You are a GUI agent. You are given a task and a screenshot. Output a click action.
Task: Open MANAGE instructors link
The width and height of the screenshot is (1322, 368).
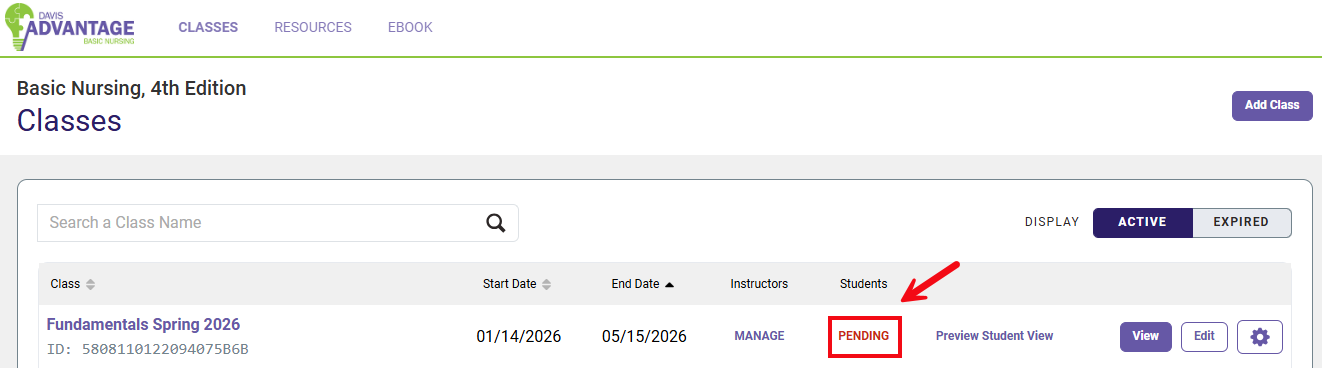pos(759,336)
